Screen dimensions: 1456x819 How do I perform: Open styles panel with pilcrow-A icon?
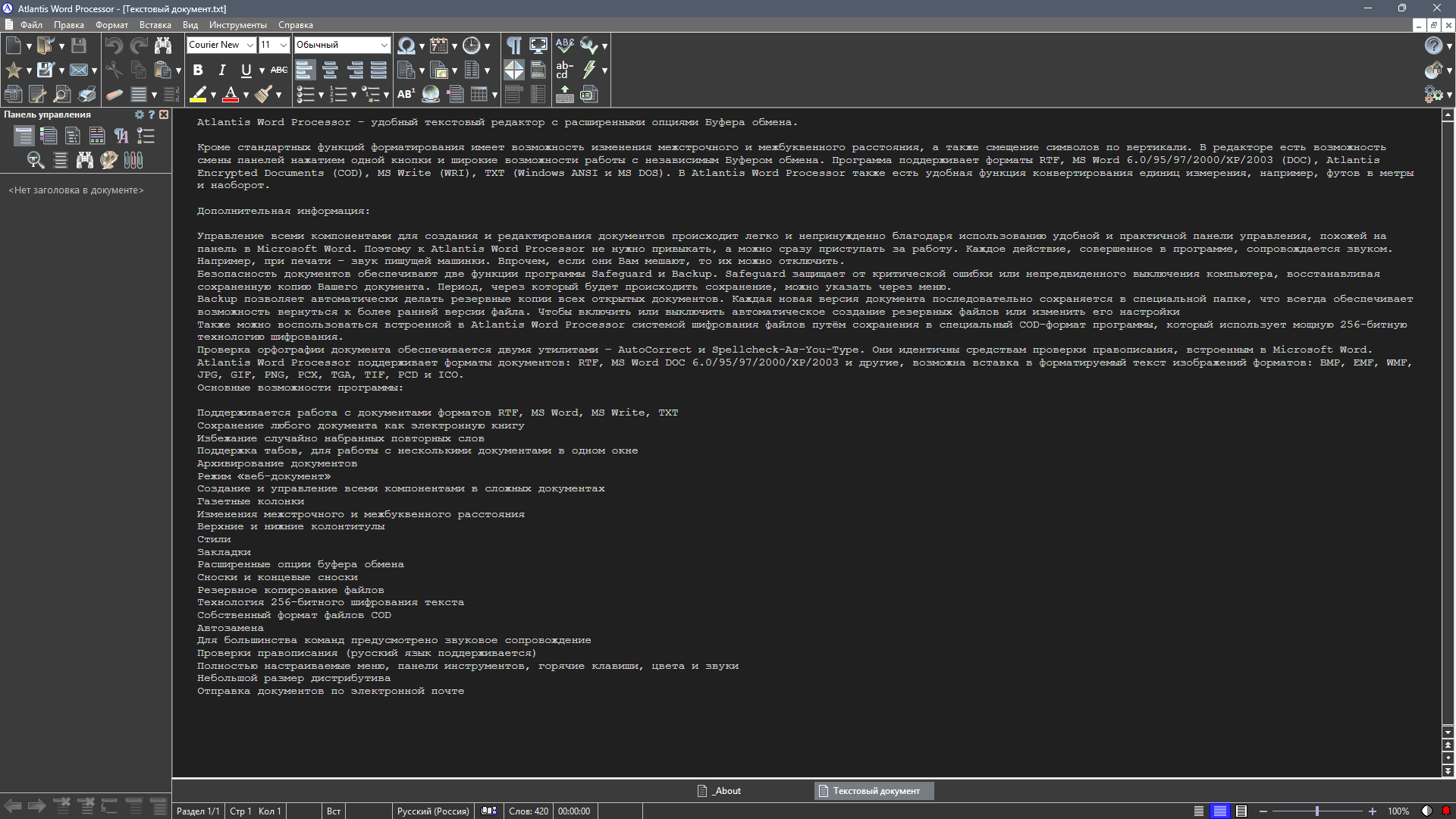click(x=121, y=136)
